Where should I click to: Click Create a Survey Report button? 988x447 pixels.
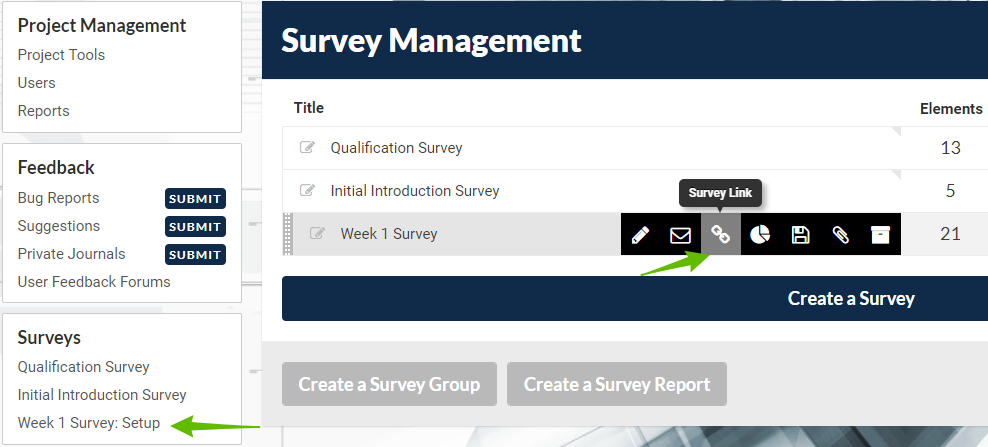point(617,384)
